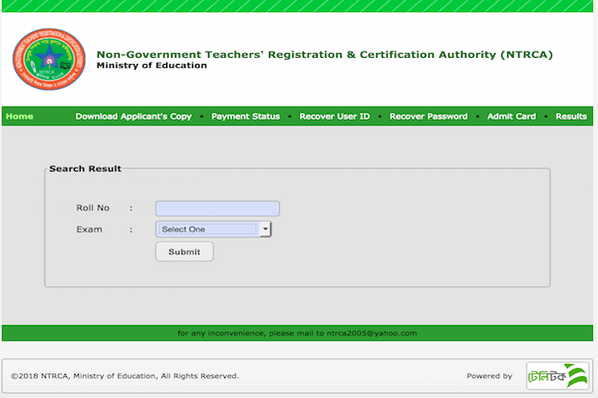598x398 pixels.
Task: Click the Exam dropdown arrow button
Action: click(x=265, y=229)
